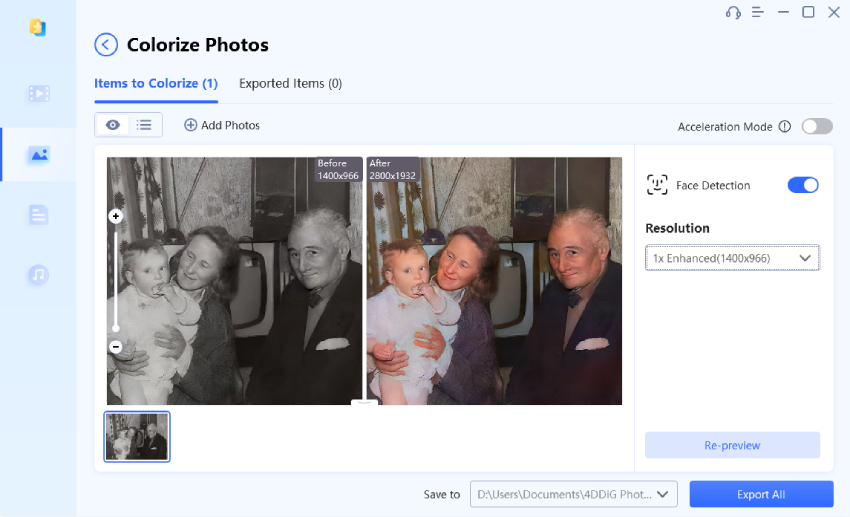Click the Export All button
Viewport: 850px width, 517px height.
pyautogui.click(x=761, y=494)
